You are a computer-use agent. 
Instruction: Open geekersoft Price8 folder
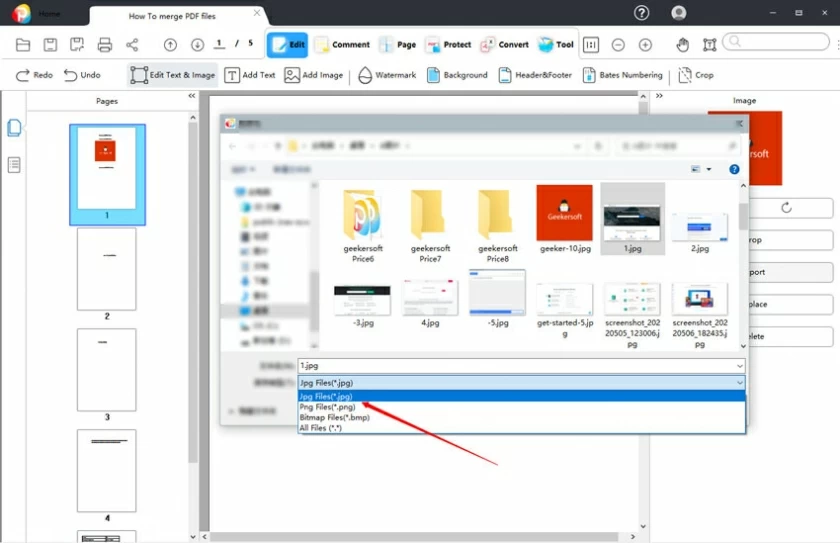498,225
